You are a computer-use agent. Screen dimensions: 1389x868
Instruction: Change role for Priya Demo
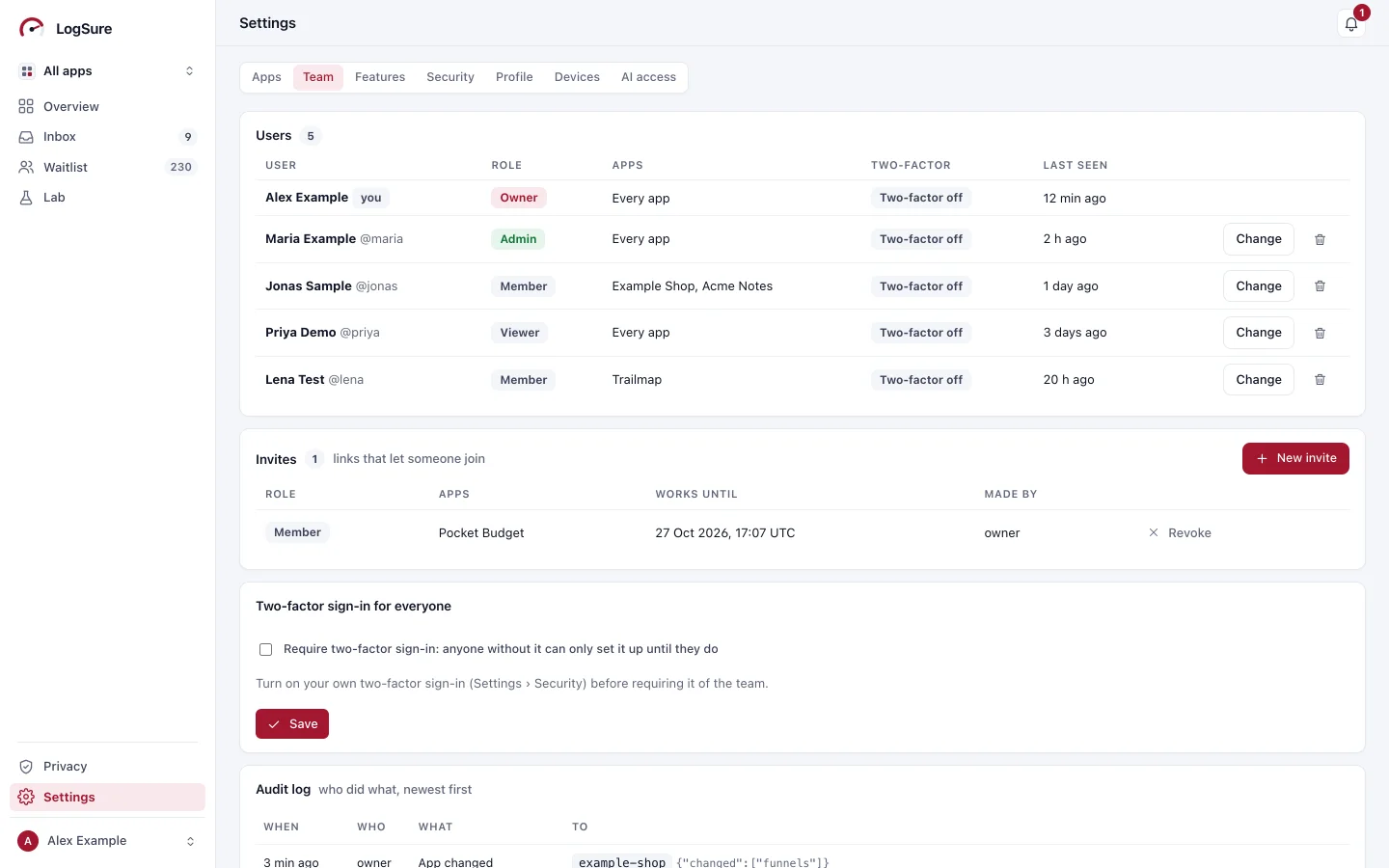pos(1259,333)
